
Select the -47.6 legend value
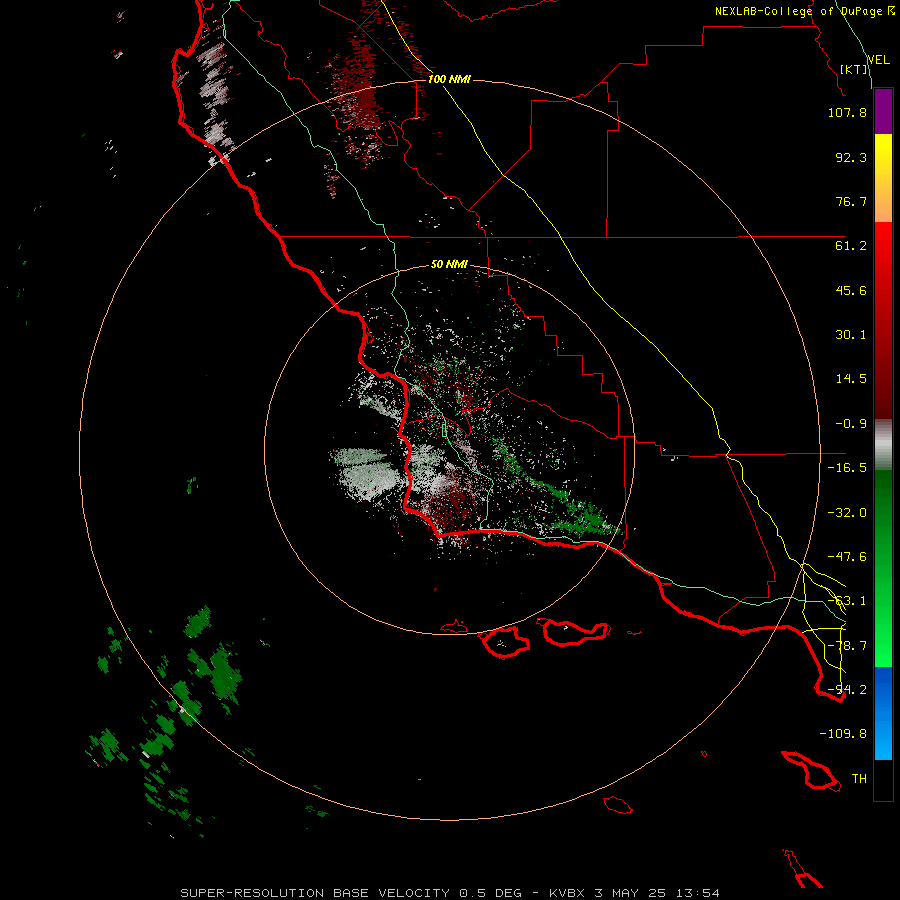(847, 557)
